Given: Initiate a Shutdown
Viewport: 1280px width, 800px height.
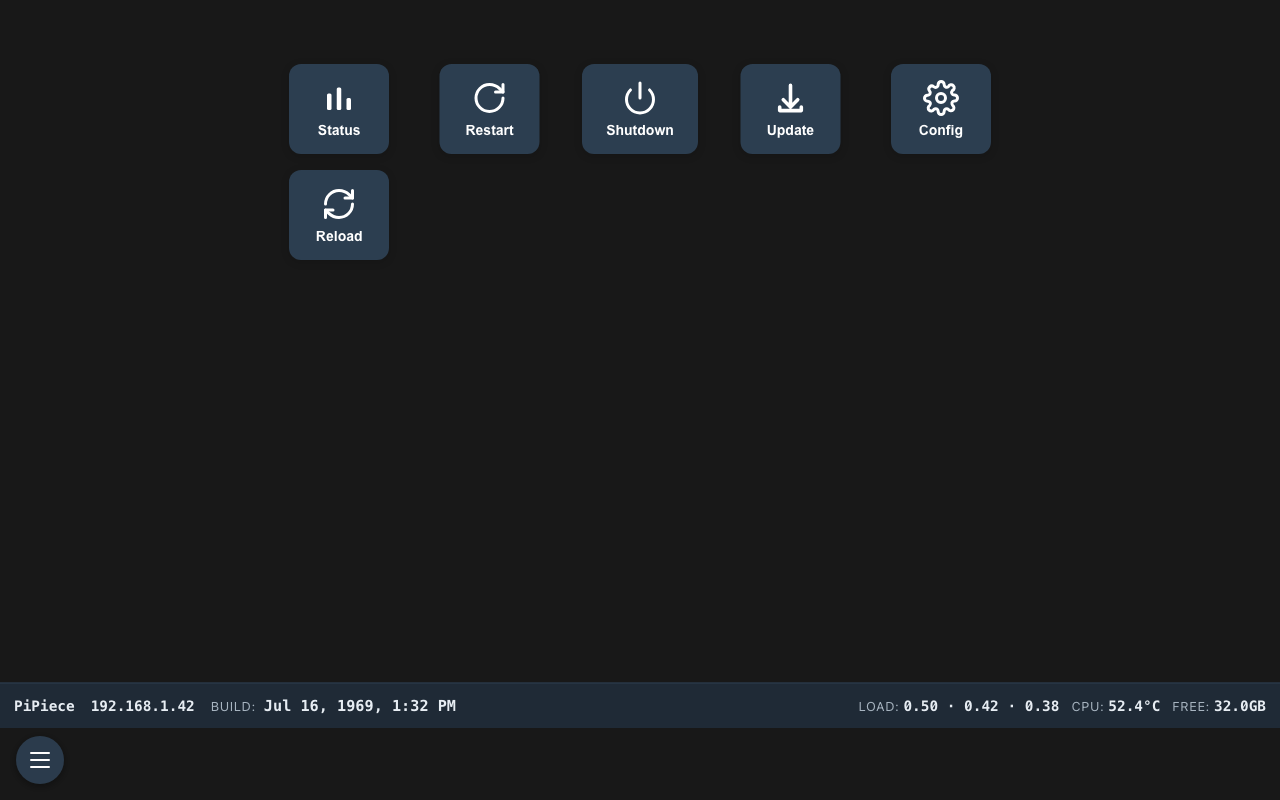Looking at the screenshot, I should [640, 109].
